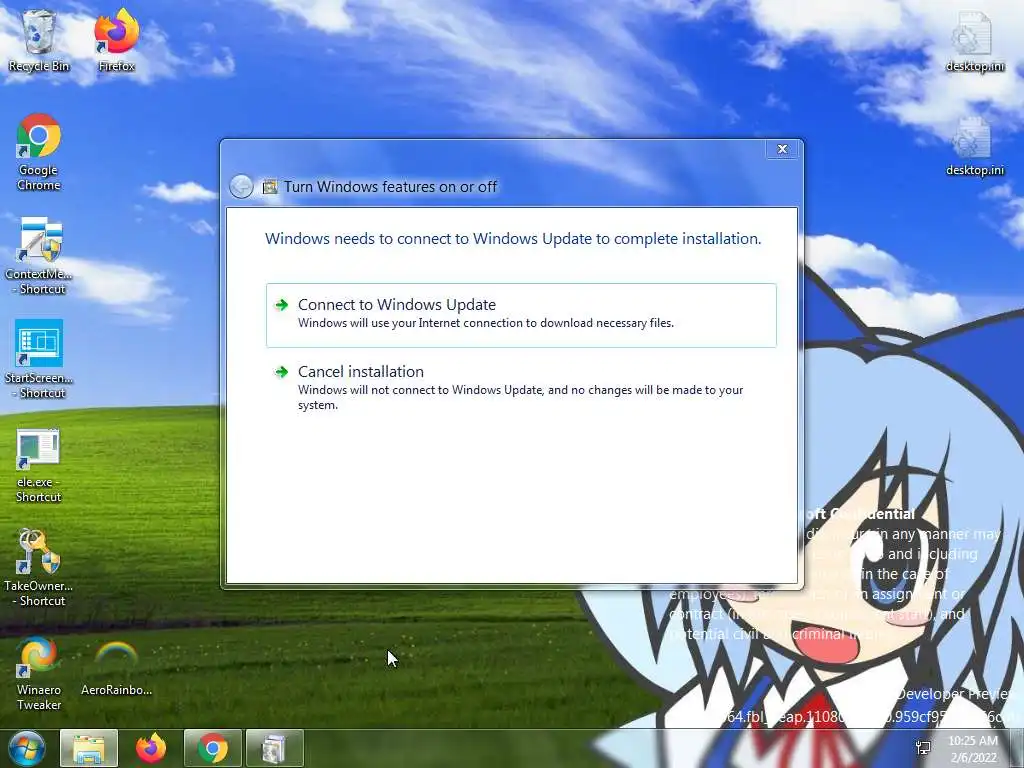The width and height of the screenshot is (1024, 768).
Task: Launch Firefox from the desktop shortcut
Action: [x=116, y=42]
